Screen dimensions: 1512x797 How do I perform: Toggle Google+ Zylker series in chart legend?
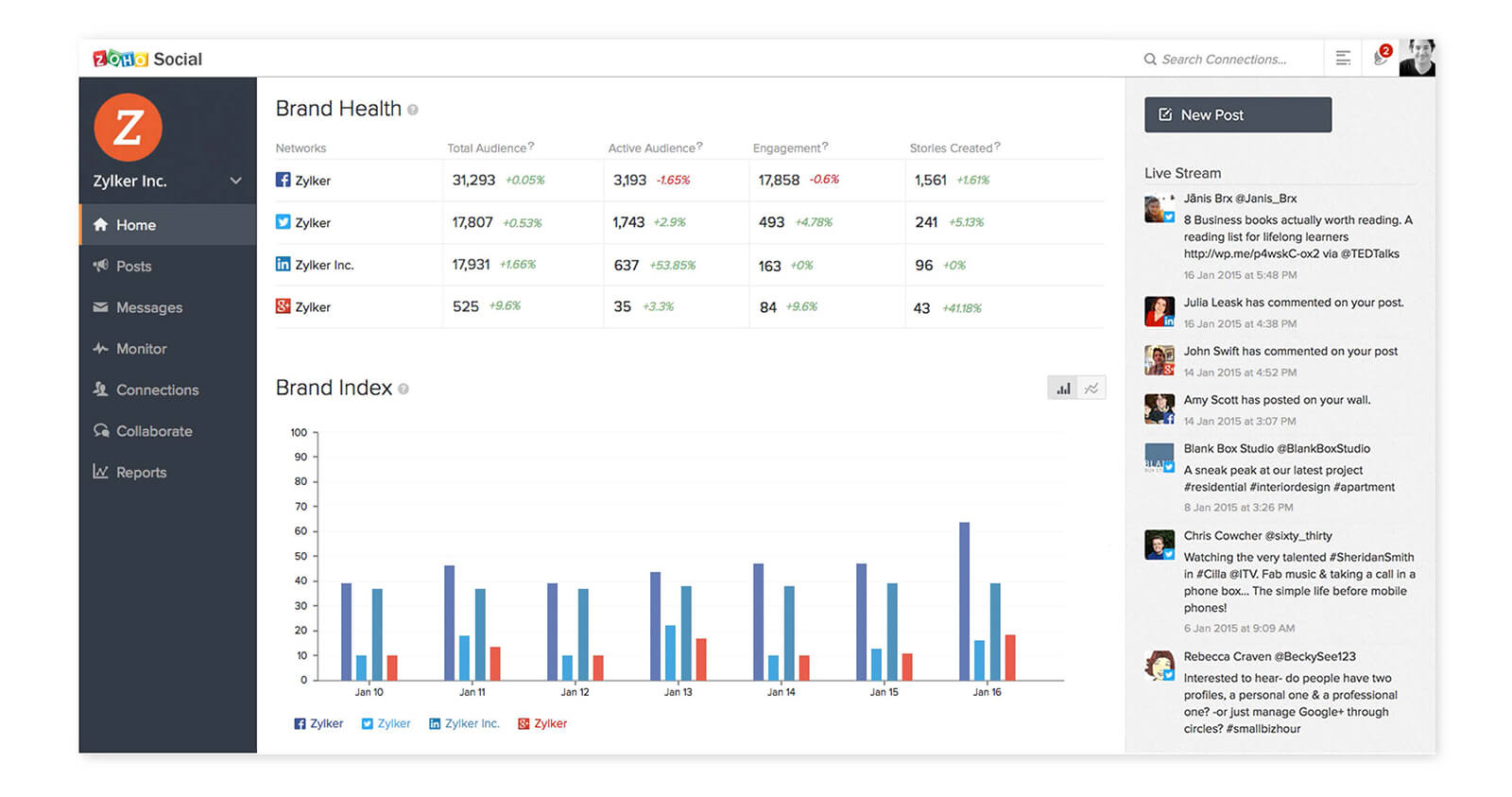(542, 723)
